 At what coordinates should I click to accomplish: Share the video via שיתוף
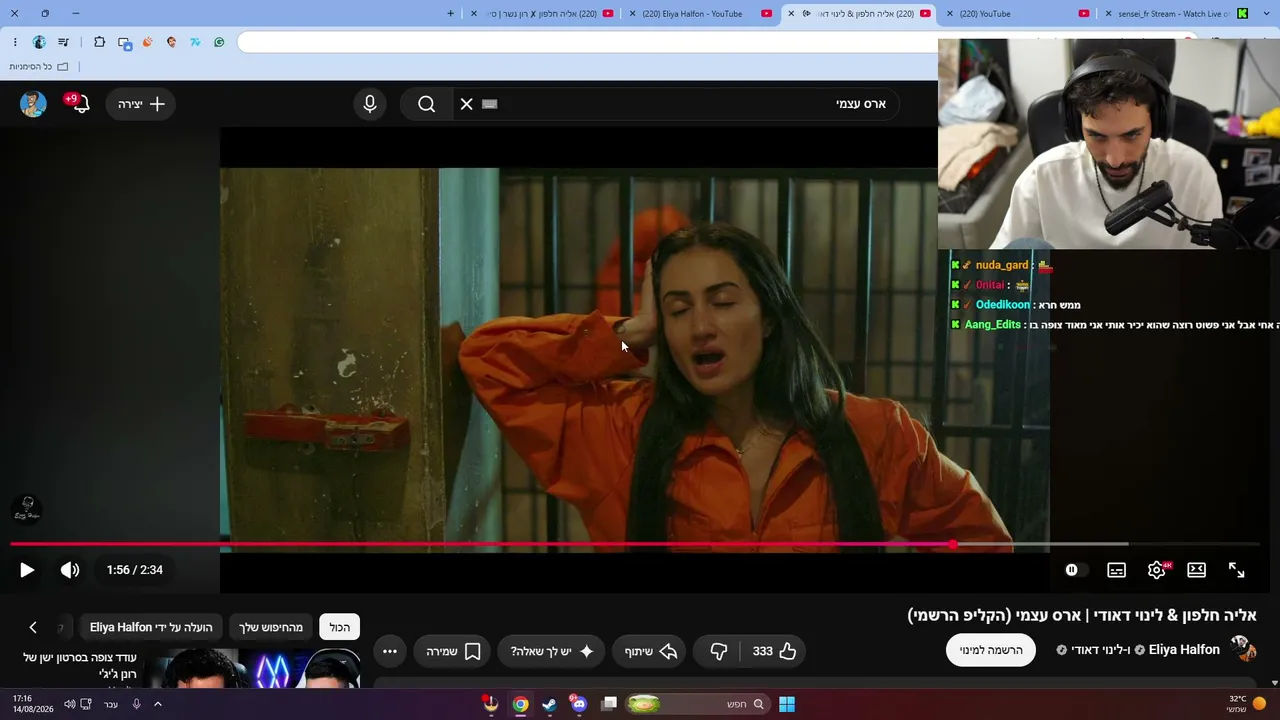[x=651, y=651]
